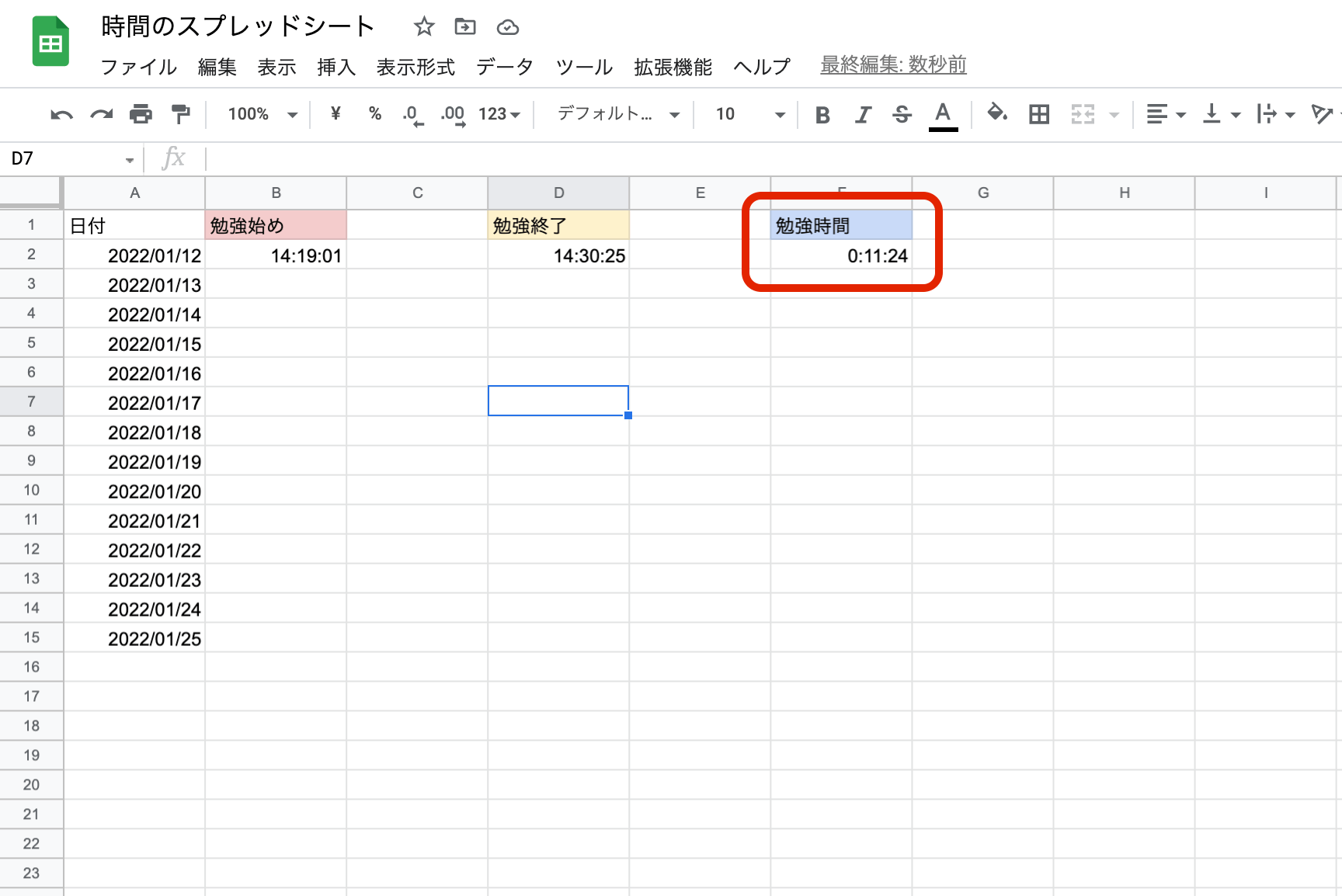Viewport: 1342px width, 896px height.
Task: Open the font size 10 dropdown
Action: click(x=749, y=114)
